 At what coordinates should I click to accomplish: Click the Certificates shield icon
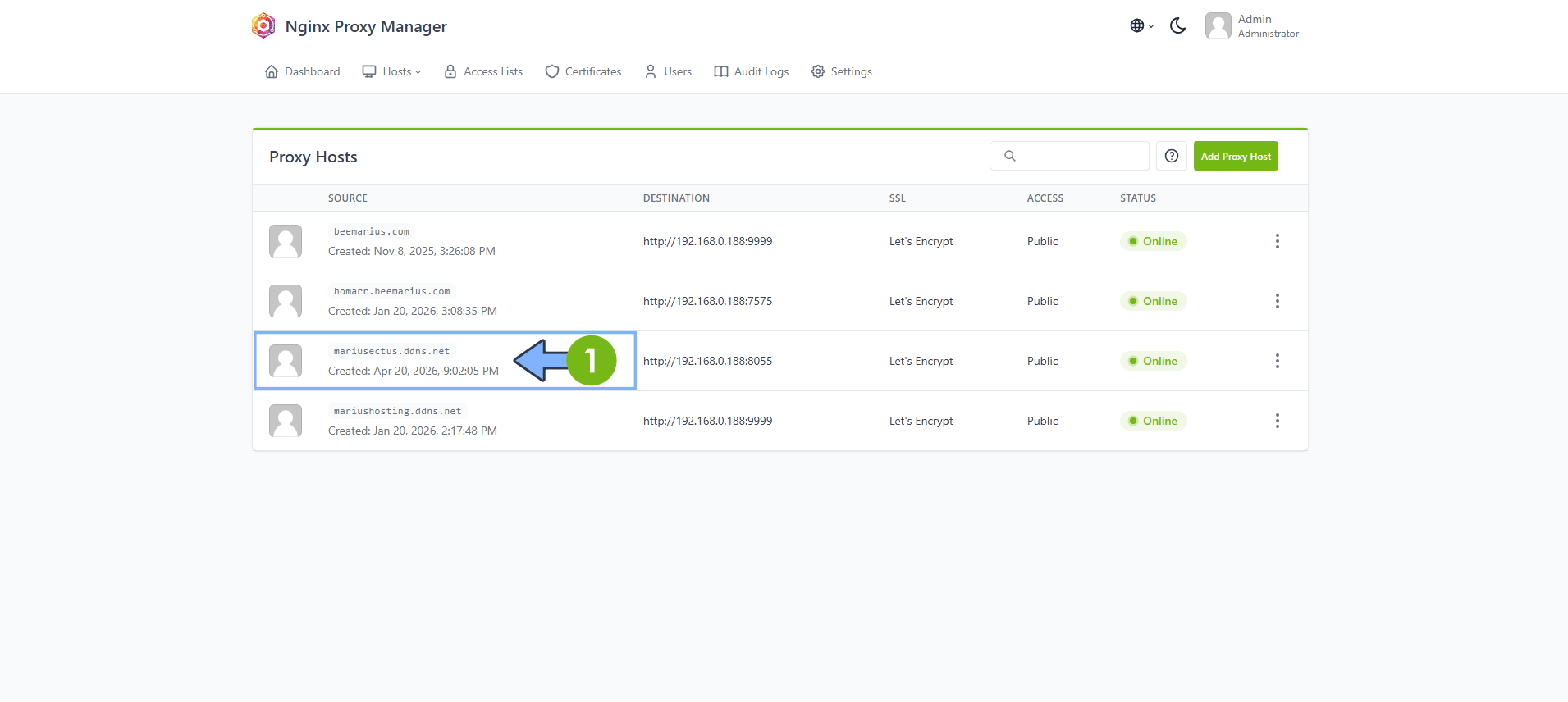click(552, 71)
